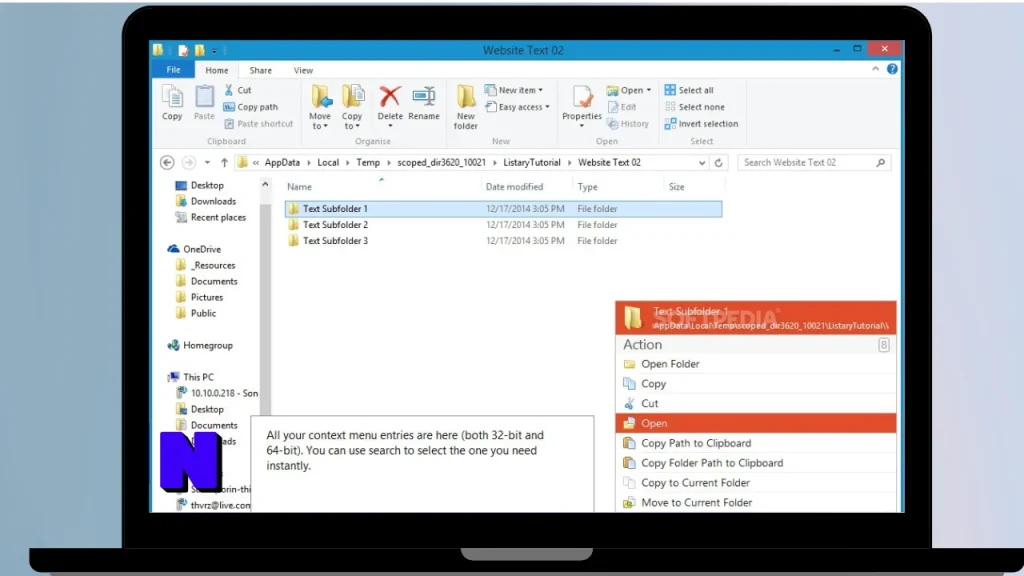The image size is (1024, 576).
Task: Open the recent locations dropdown arrow
Action: [207, 163]
